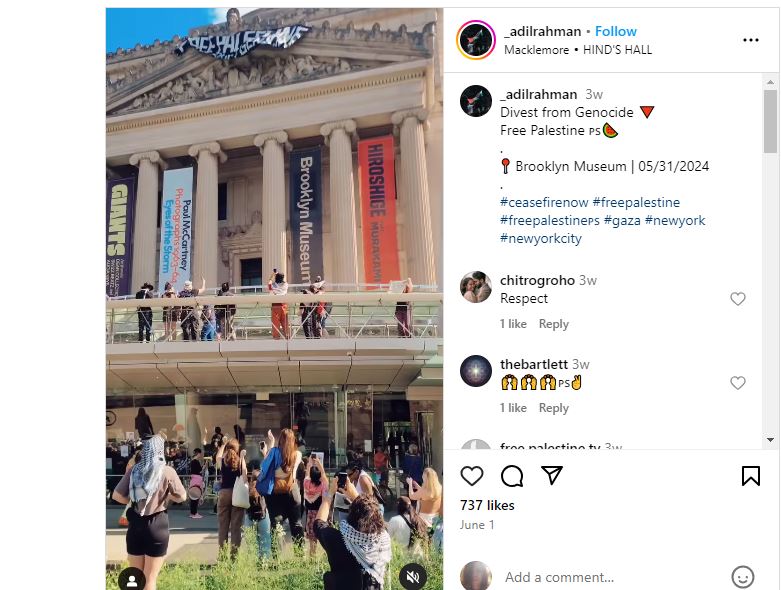Image resolution: width=781 pixels, height=590 pixels.
Task: Open _adilrahman's profile picture in the header
Action: (x=476, y=40)
